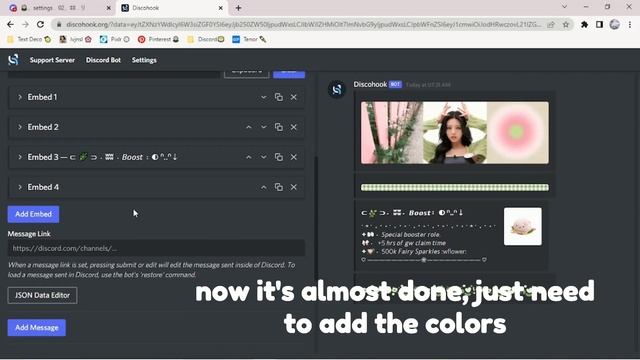Move Embed 2 up
This screenshot has width=640, height=360.
coord(249,127)
